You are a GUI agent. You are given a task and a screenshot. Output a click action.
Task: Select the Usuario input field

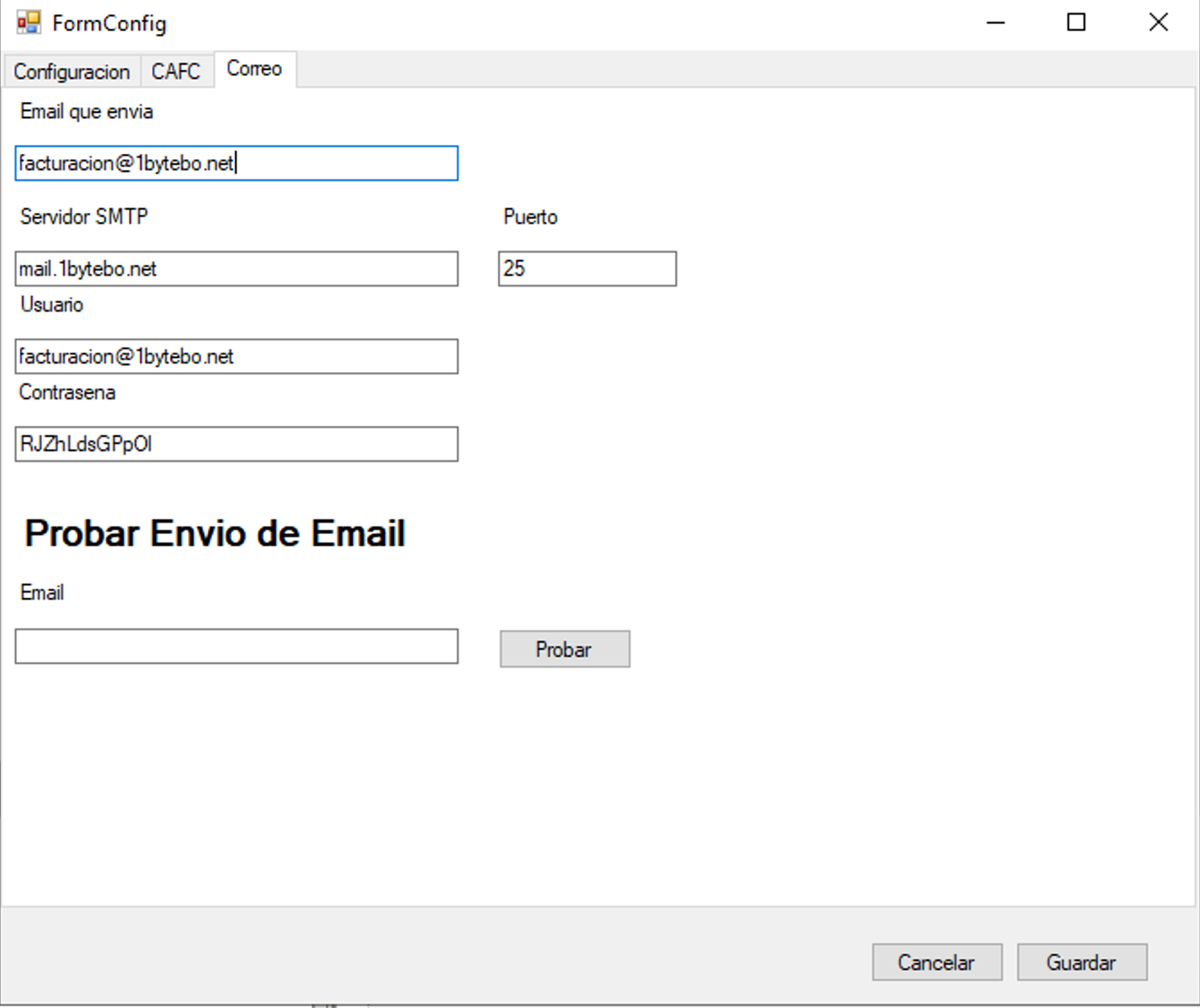pos(236,356)
